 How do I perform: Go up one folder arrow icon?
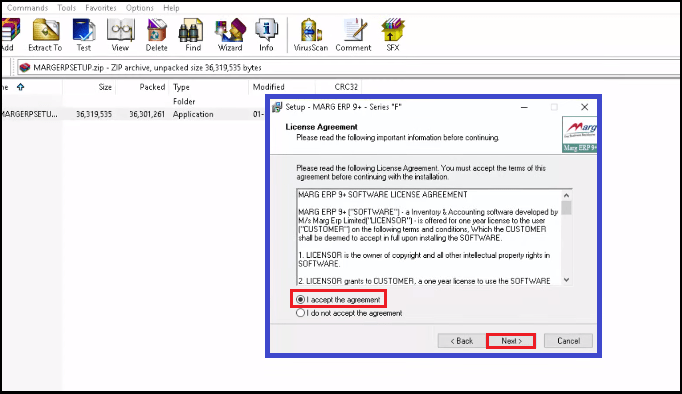tap(20, 87)
